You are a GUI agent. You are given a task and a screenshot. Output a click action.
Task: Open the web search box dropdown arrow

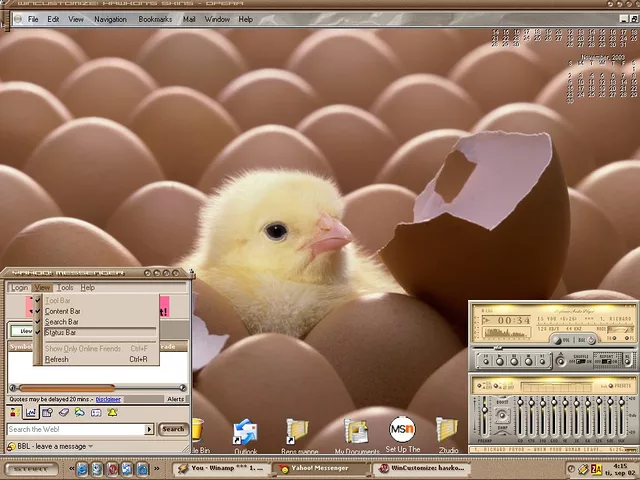tap(150, 429)
